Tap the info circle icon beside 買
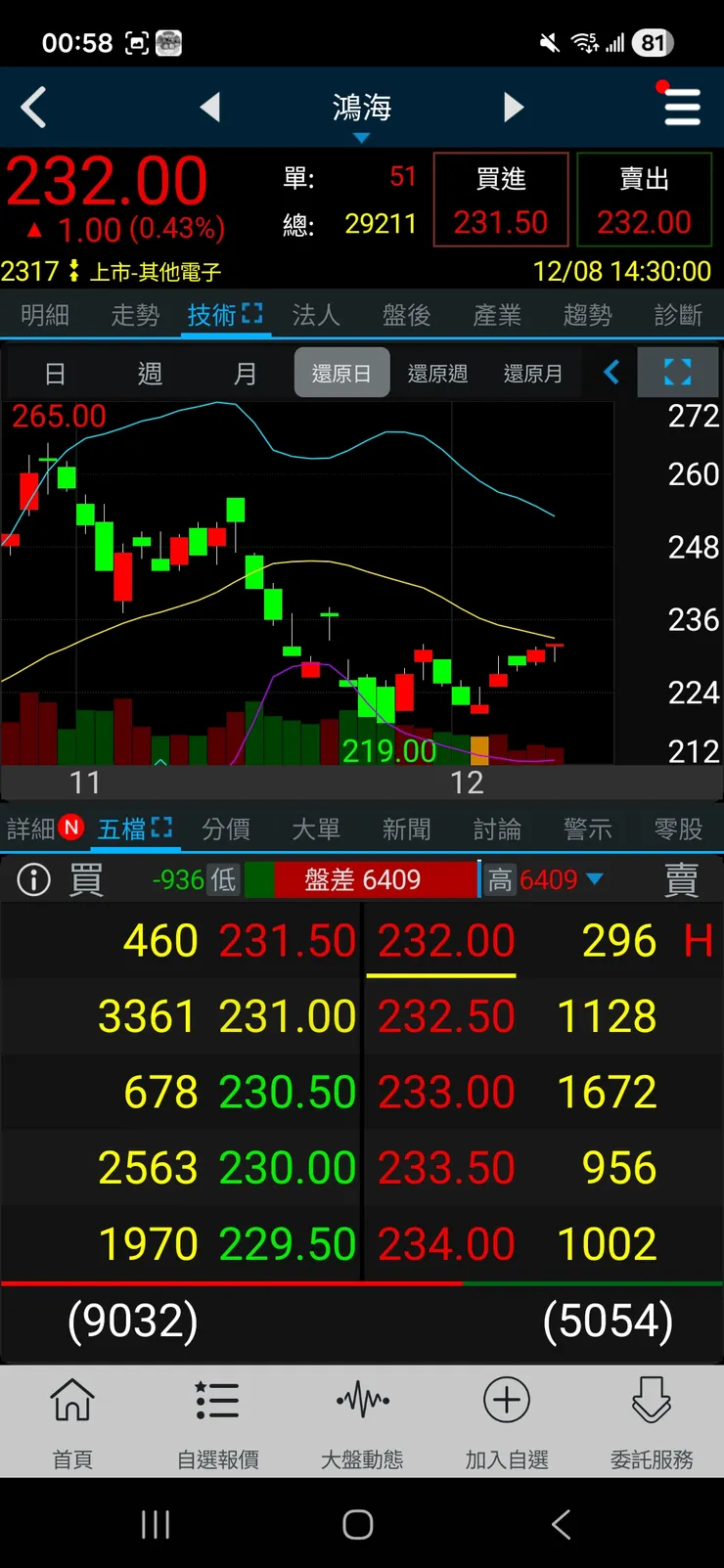 33,879
